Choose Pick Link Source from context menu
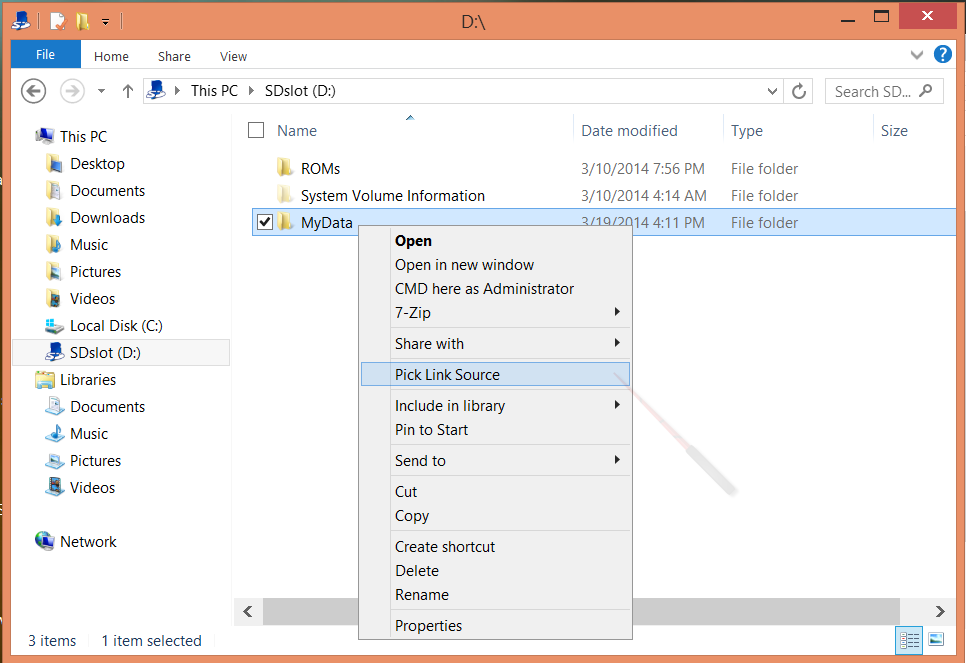Screen dimensions: 966x663 coord(495,375)
